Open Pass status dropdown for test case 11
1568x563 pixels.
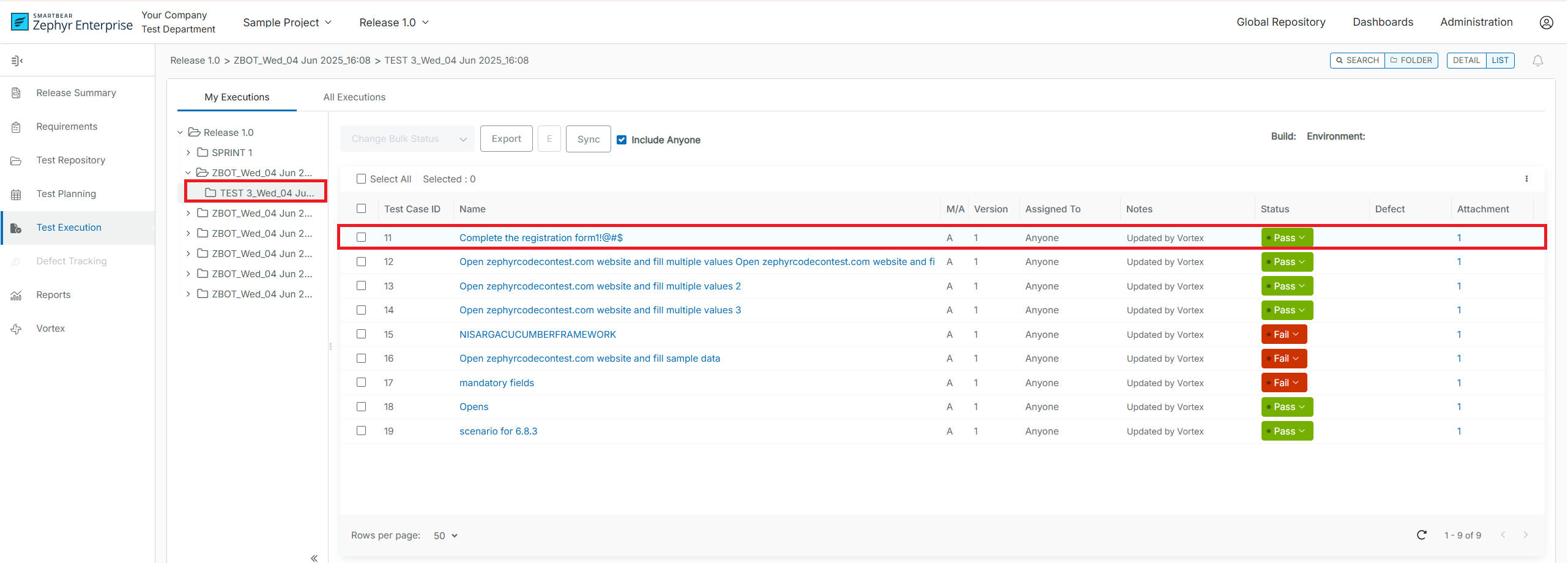click(x=1287, y=238)
